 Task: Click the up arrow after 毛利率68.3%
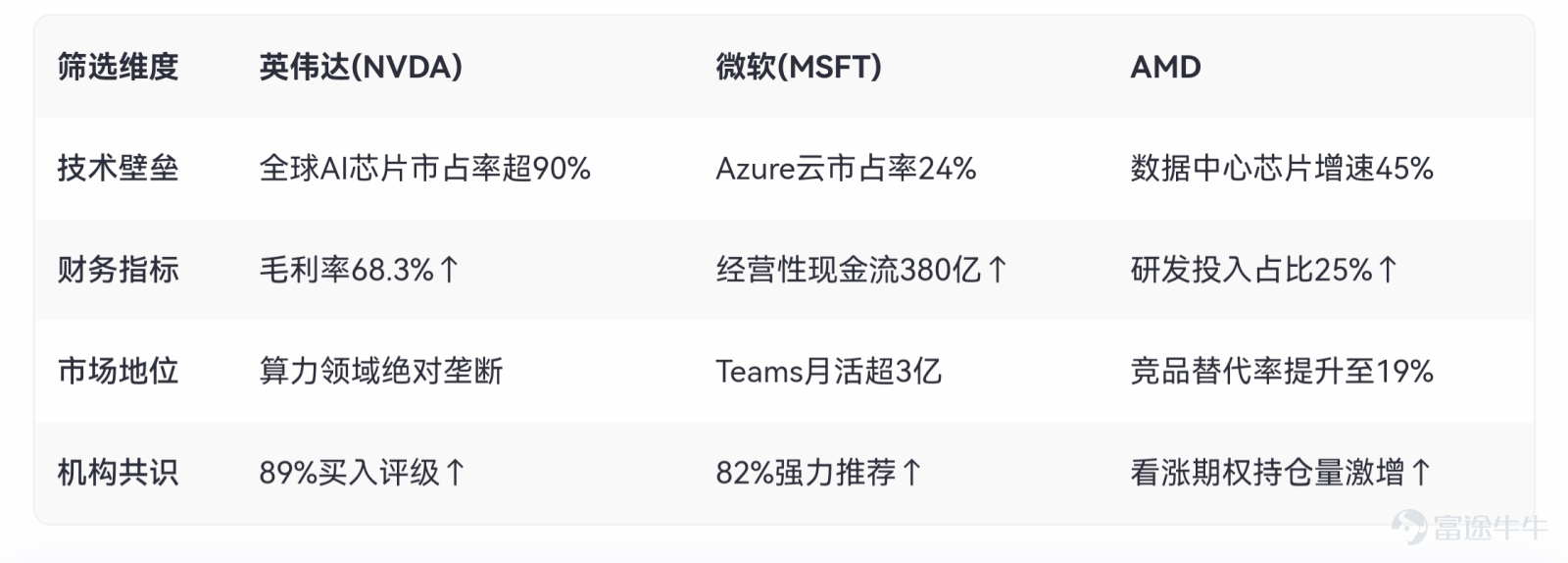point(449,270)
